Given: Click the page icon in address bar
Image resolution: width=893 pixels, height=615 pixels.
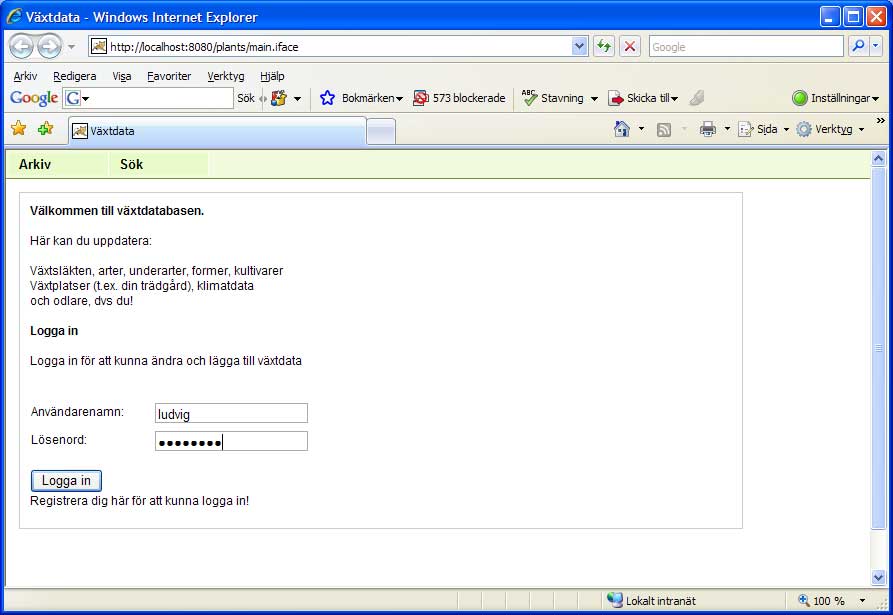Looking at the screenshot, I should pos(99,46).
